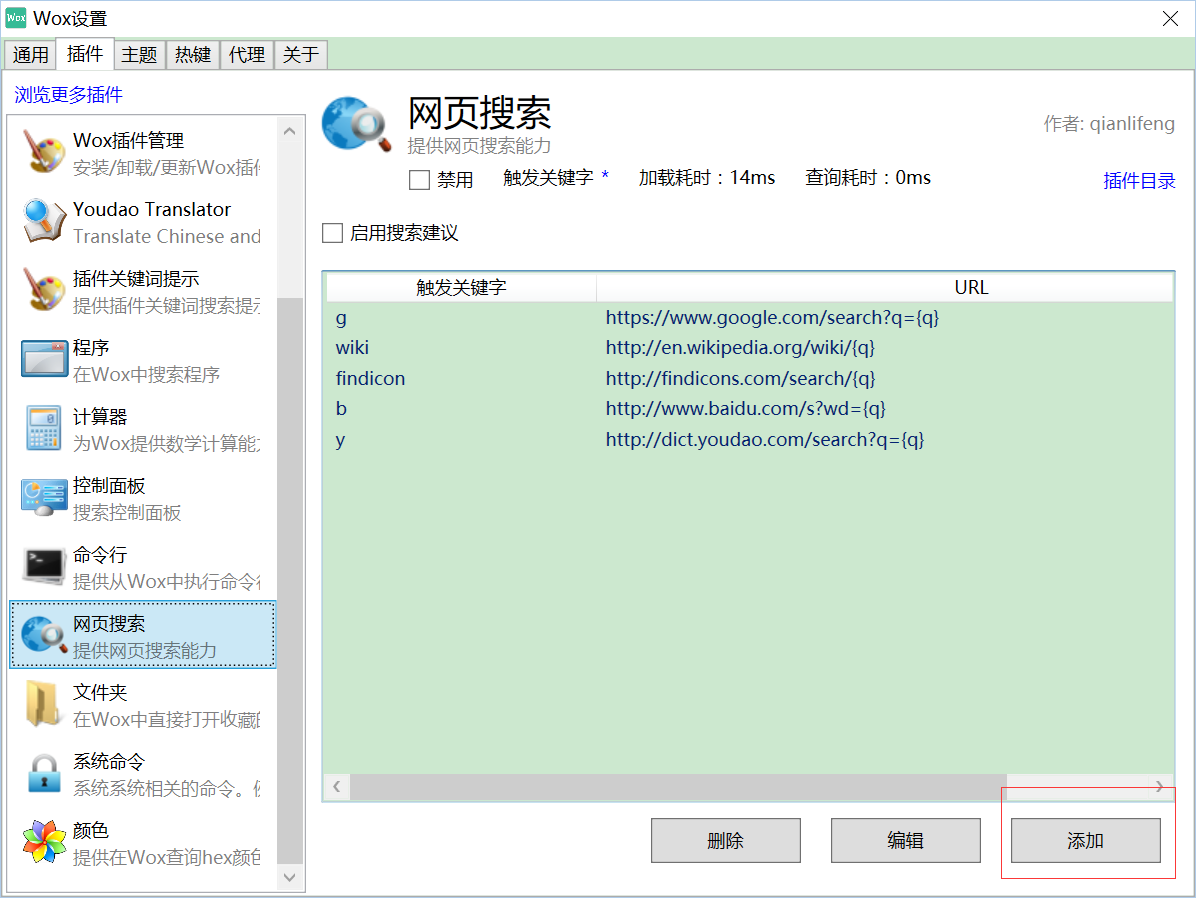Click table horizontal scroll right arrow

pos(1159,786)
